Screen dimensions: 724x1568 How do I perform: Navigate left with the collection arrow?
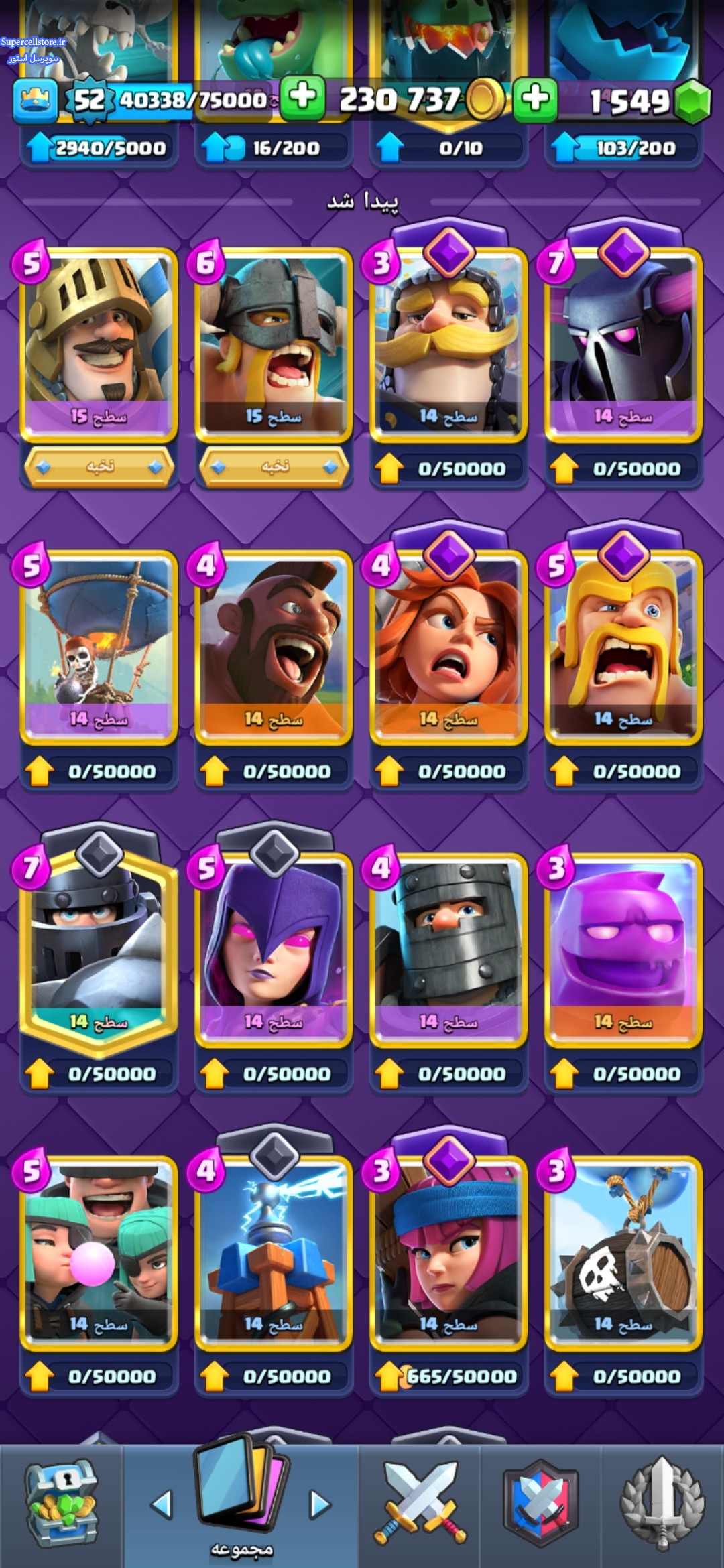162,1504
